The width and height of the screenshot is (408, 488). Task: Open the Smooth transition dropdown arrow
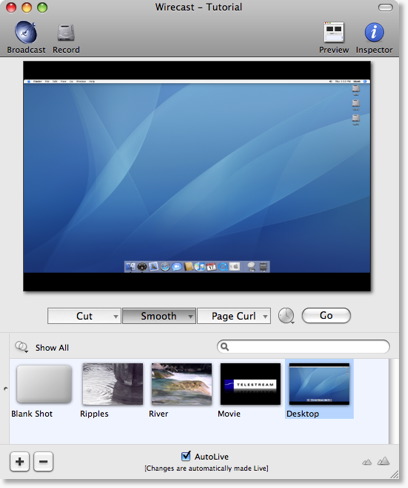[190, 316]
